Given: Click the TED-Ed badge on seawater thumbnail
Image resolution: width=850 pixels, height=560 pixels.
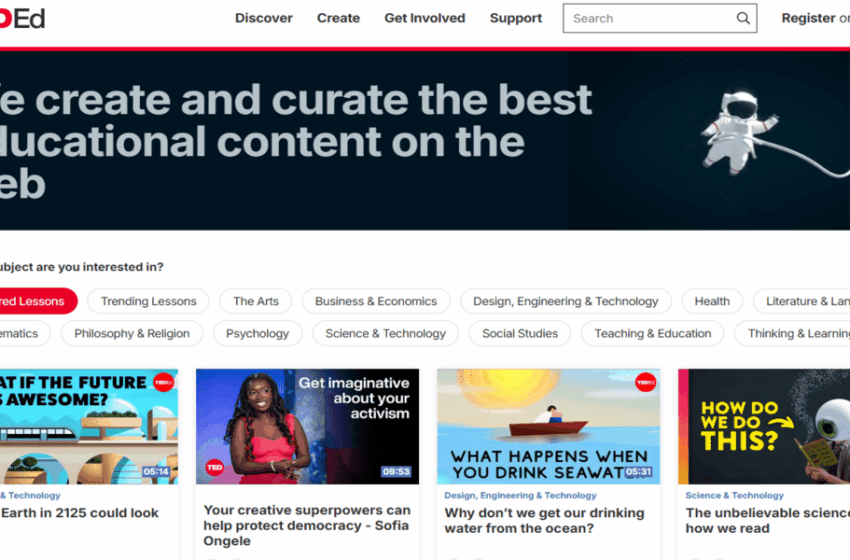Looking at the screenshot, I should pyautogui.click(x=646, y=382).
